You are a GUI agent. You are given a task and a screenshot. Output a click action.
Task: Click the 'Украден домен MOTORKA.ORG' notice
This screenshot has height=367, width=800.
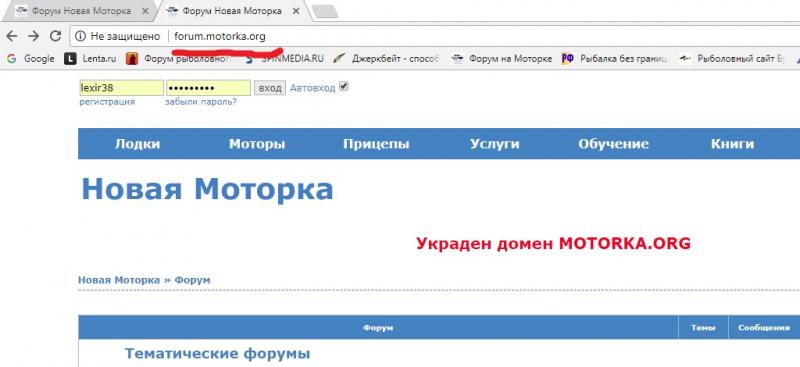click(x=553, y=243)
